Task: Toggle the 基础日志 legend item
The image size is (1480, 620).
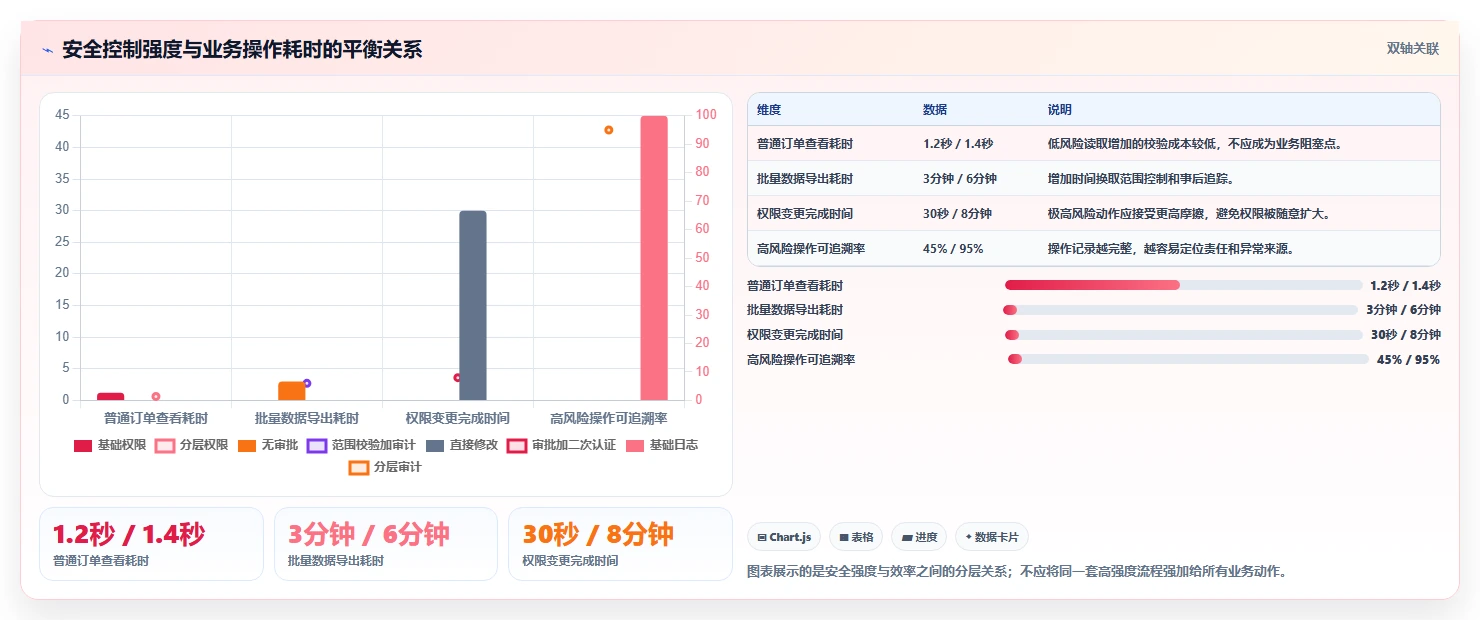Action: pyautogui.click(x=662, y=445)
